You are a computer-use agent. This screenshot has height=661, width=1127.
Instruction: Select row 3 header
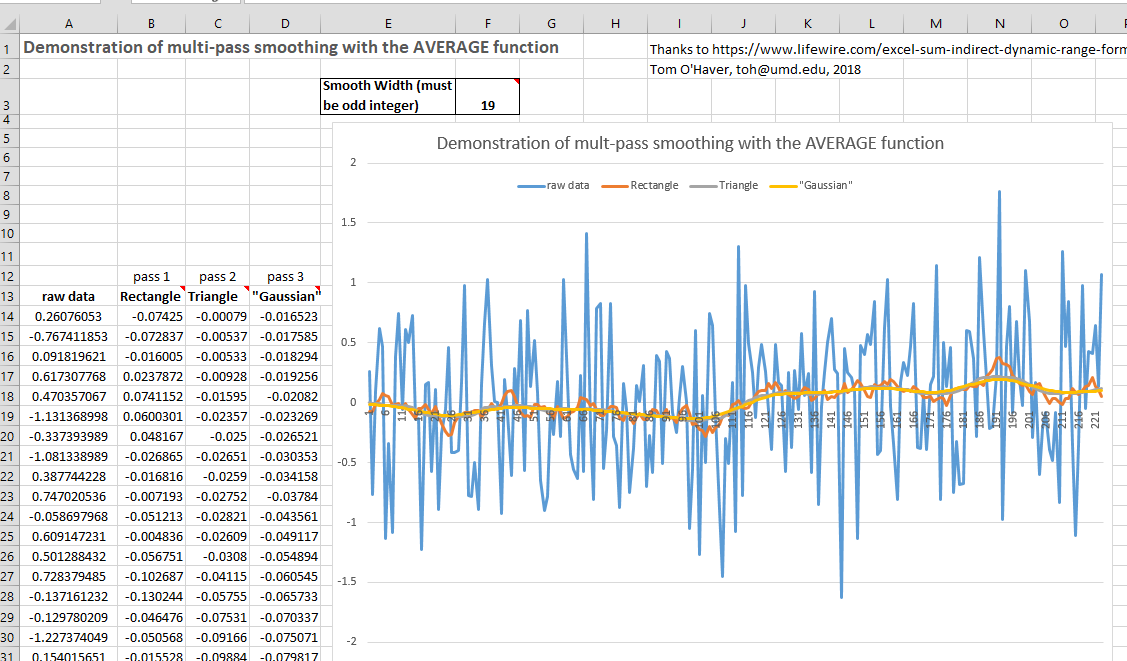point(7,105)
